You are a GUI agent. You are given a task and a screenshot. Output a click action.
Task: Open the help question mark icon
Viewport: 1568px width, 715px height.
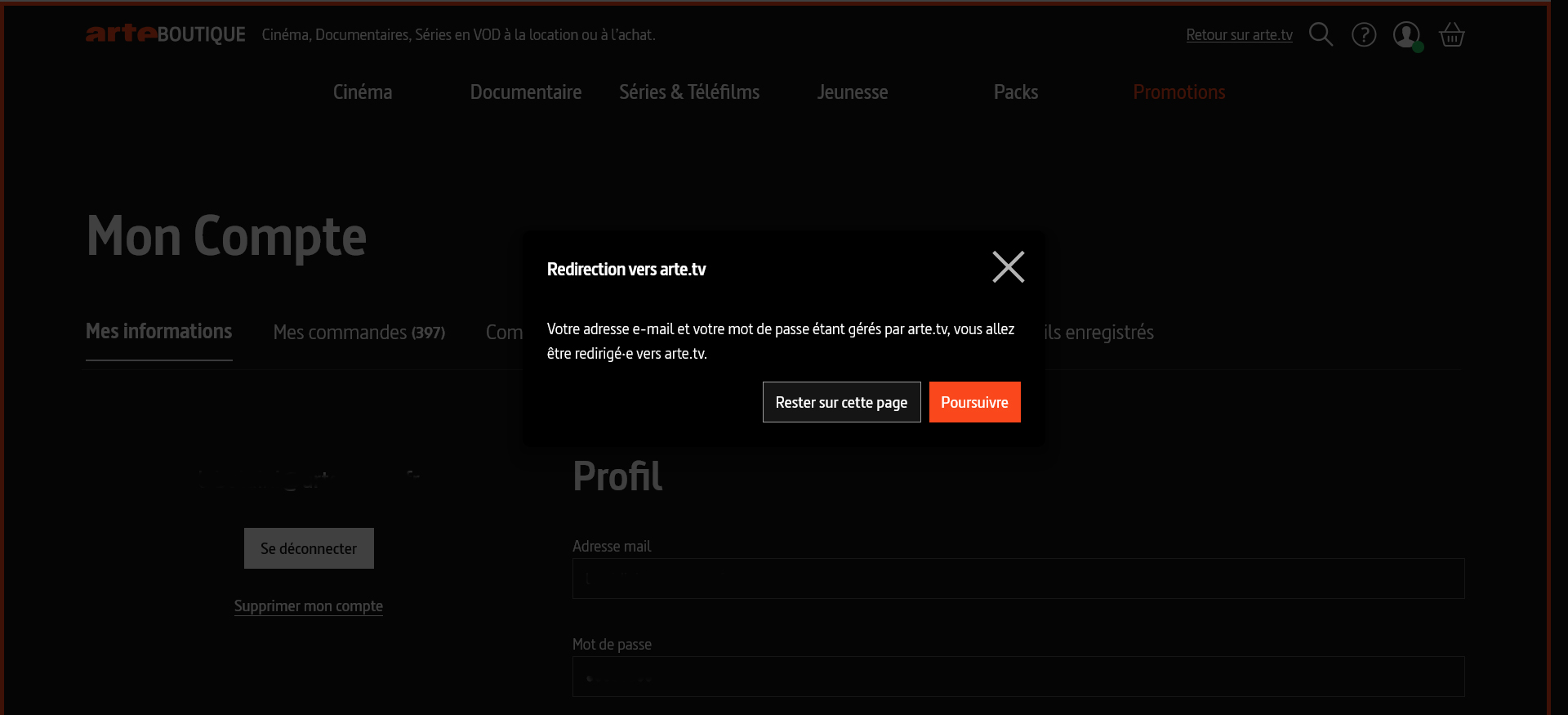point(1364,34)
